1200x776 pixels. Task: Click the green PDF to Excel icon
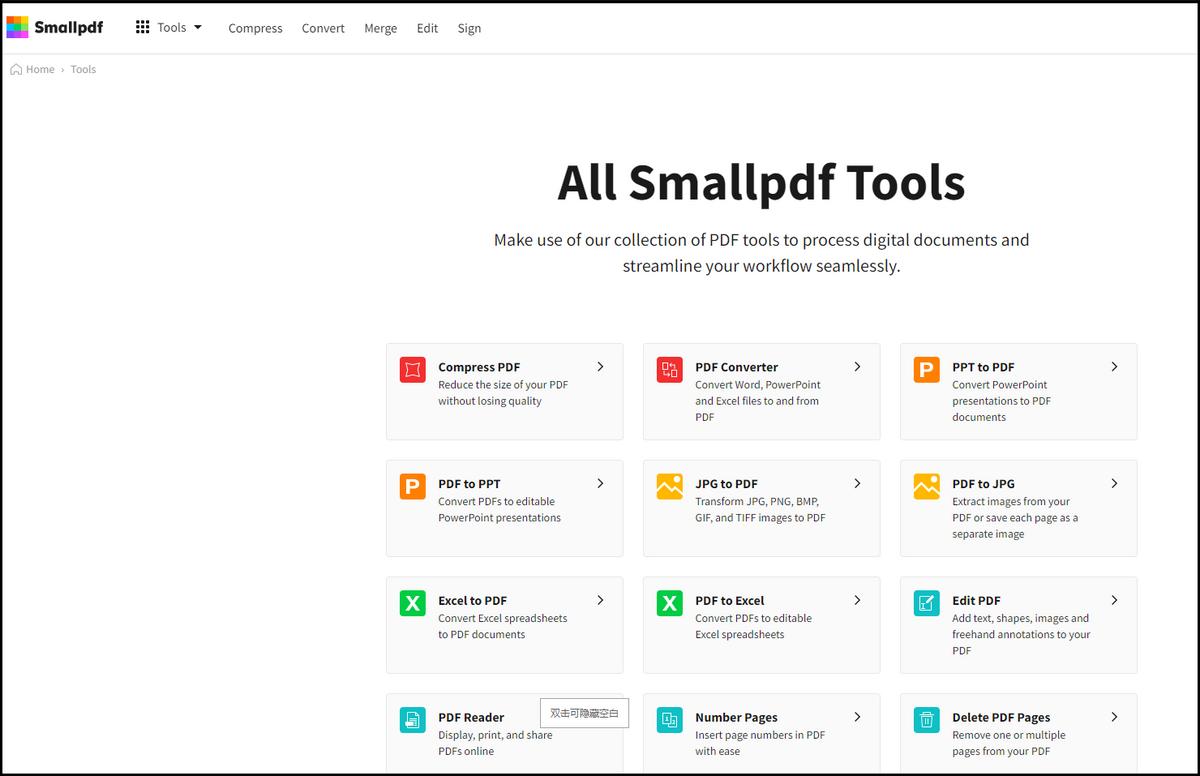(669, 603)
